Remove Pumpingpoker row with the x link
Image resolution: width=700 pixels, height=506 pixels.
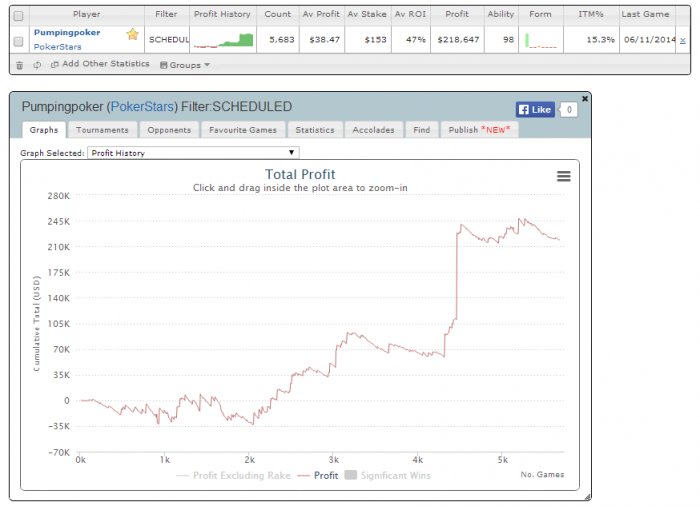point(683,41)
